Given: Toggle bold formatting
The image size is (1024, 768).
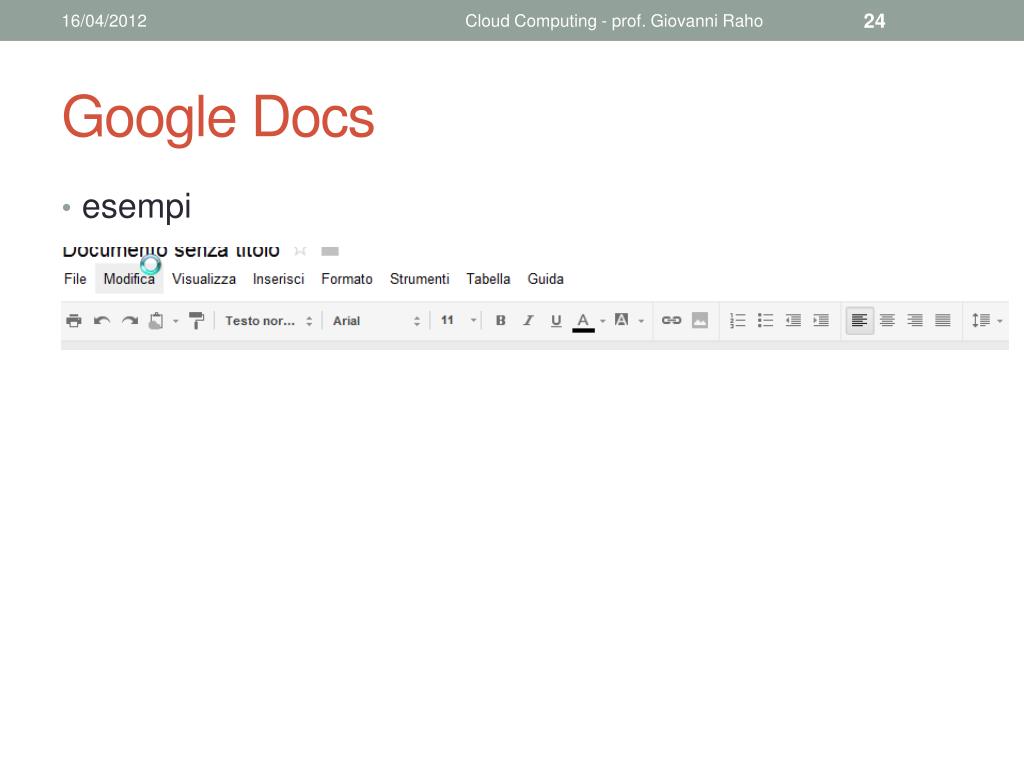Looking at the screenshot, I should click(x=501, y=321).
